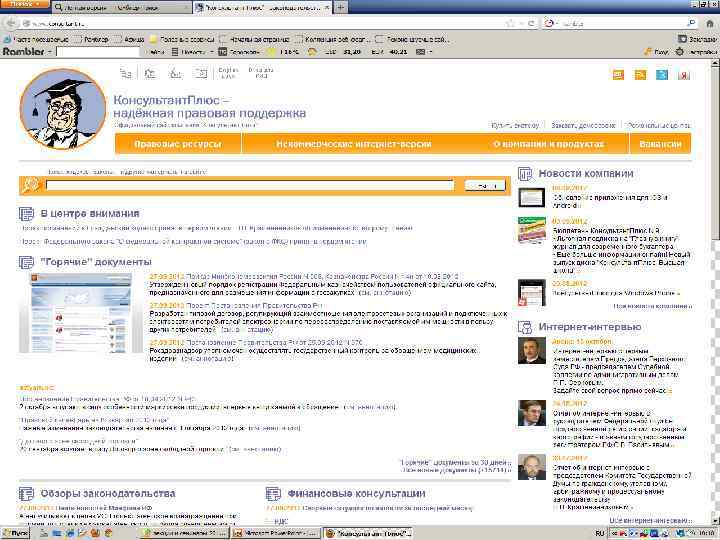Open the Правовые ресурсы menu
This screenshot has width=720, height=540.
click(x=178, y=144)
